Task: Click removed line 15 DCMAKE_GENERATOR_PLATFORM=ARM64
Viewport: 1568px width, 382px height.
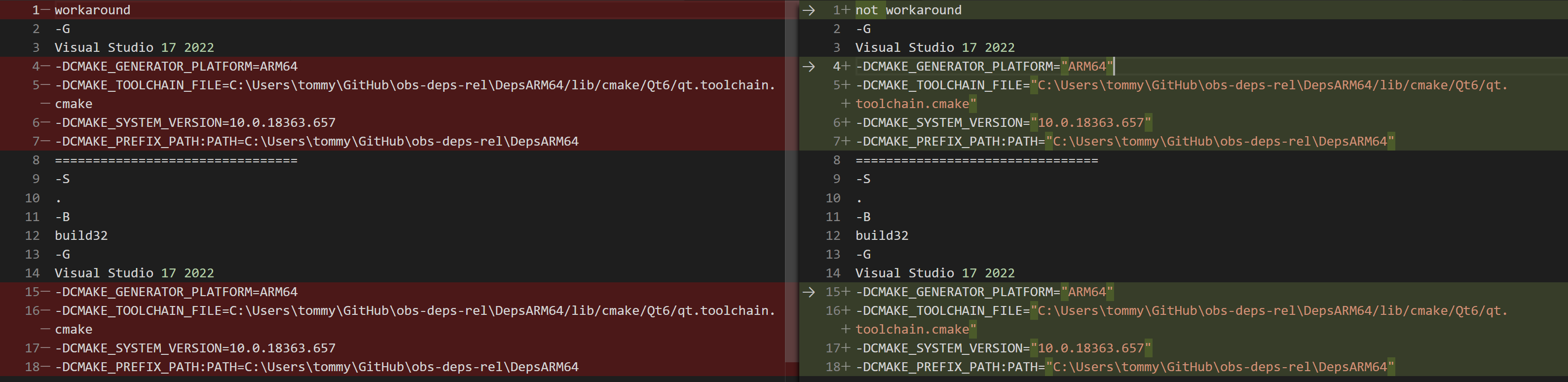Action: coord(177,292)
